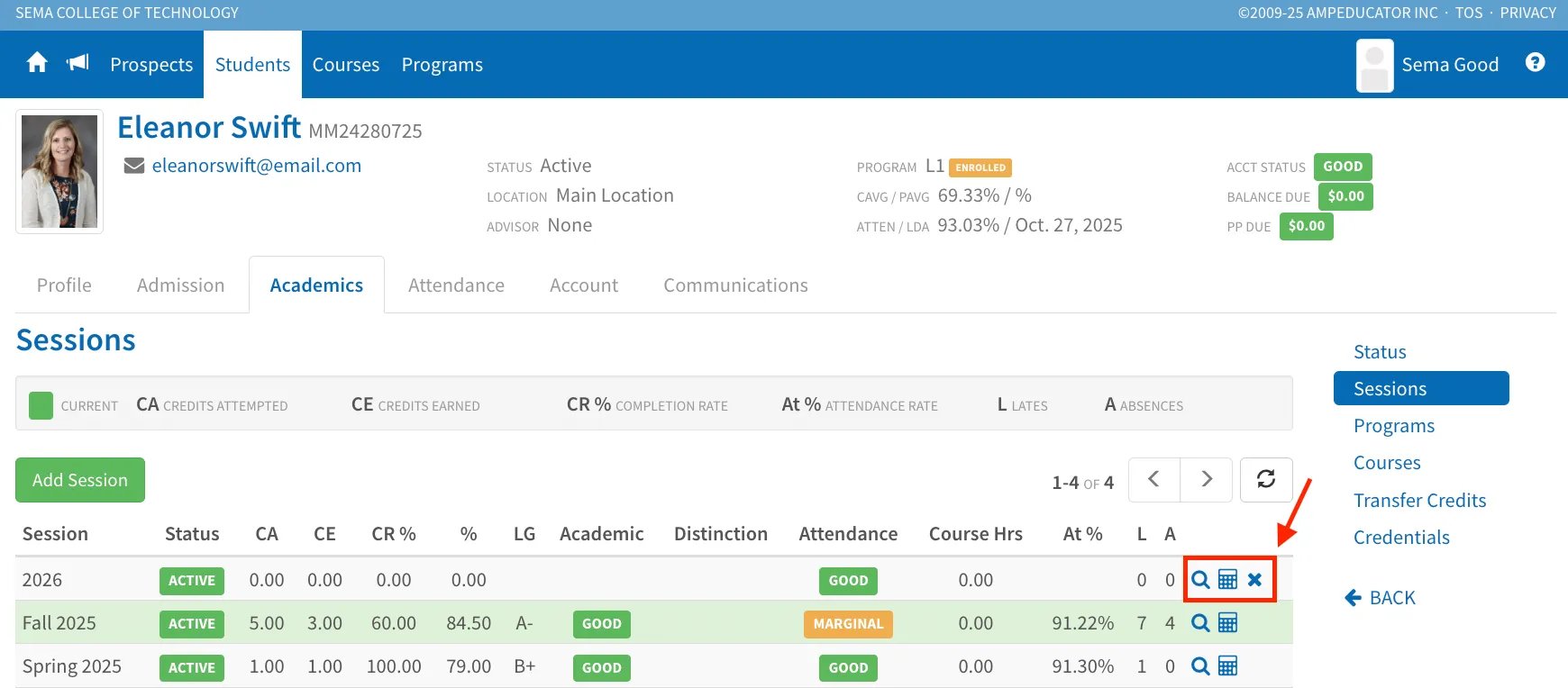Open the help question mark icon
This screenshot has width=1568, height=688.
click(x=1536, y=62)
